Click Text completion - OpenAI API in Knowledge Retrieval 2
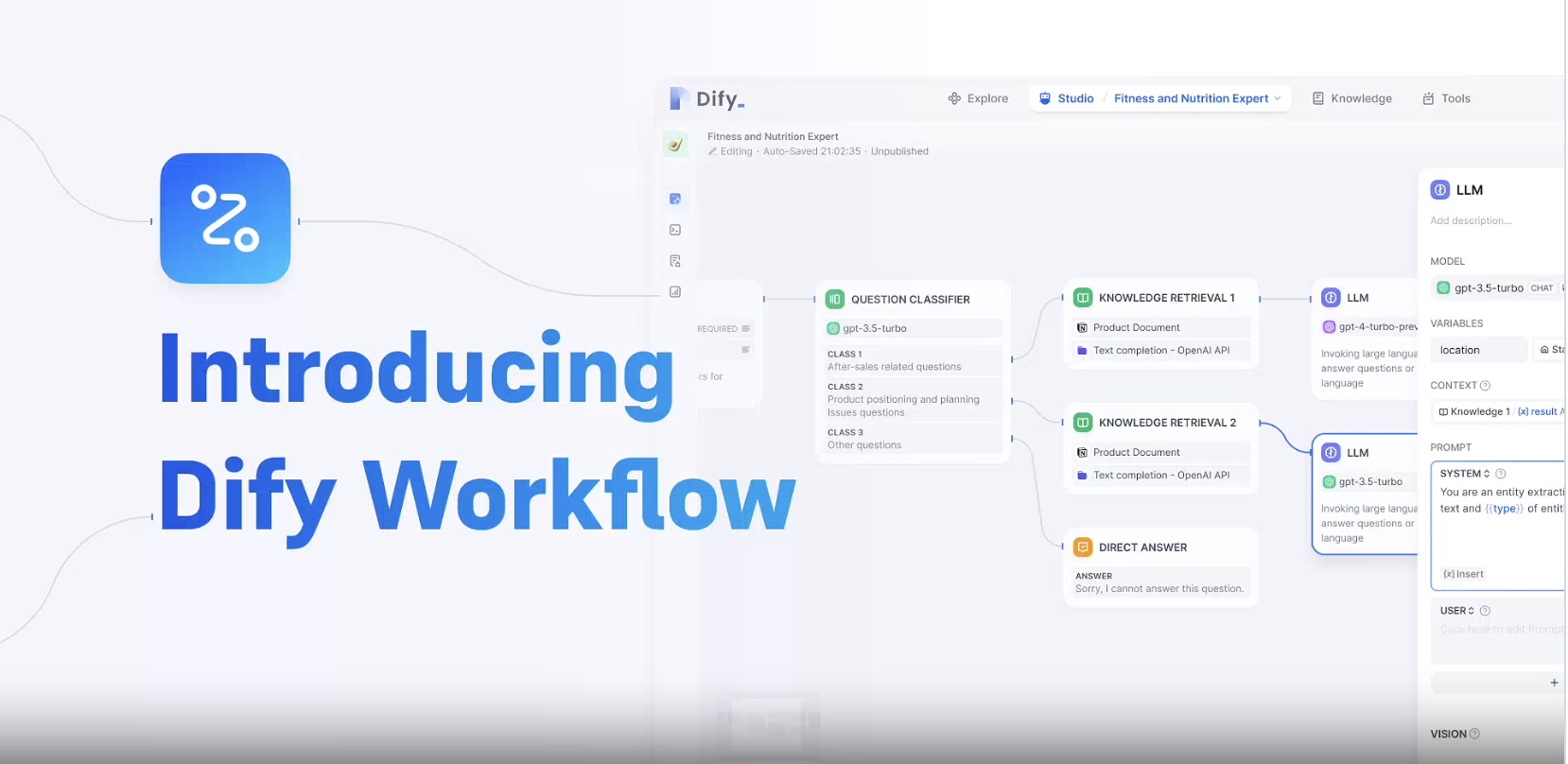Image resolution: width=1568 pixels, height=764 pixels. tap(1161, 475)
